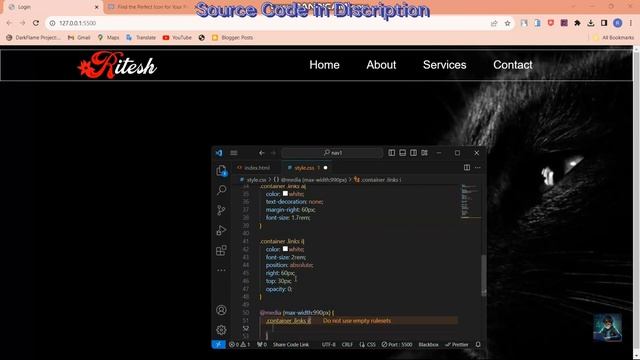Screen dimensions: 640x360
Task: Toggle the Chrome side panel icon
Action: coord(604,23)
